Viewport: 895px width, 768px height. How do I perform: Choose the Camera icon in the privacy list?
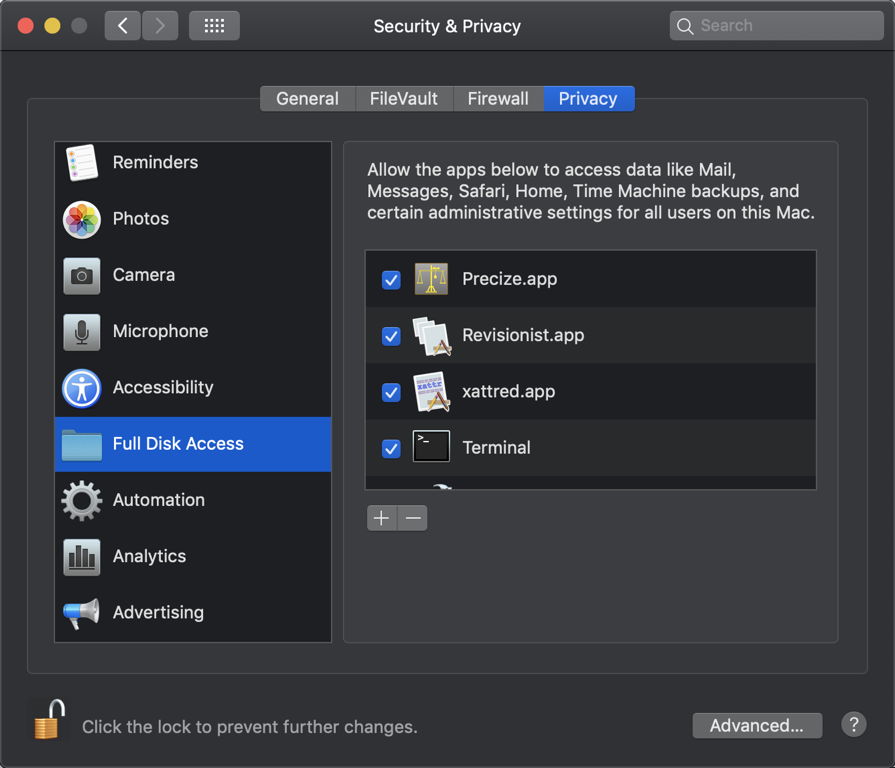click(82, 275)
